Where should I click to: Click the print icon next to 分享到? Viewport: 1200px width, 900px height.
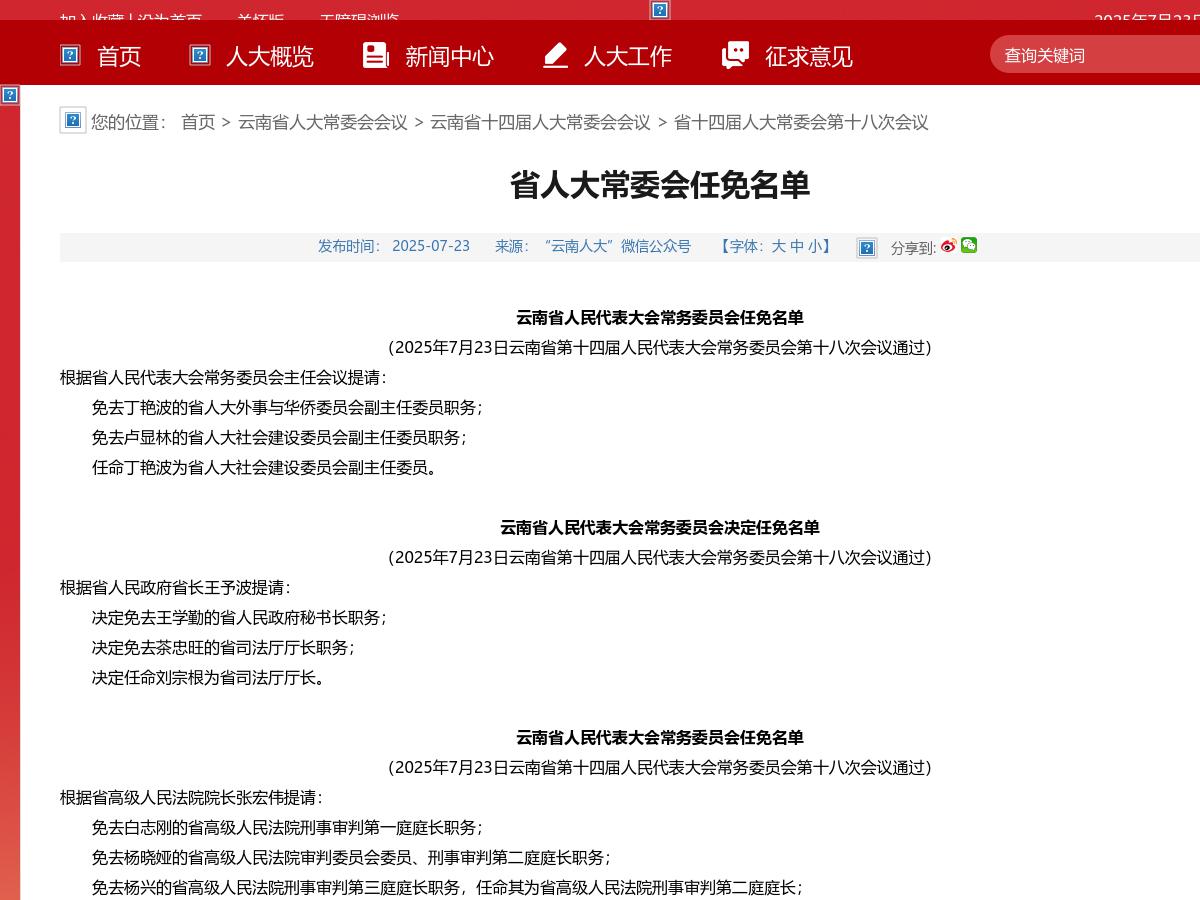click(866, 246)
